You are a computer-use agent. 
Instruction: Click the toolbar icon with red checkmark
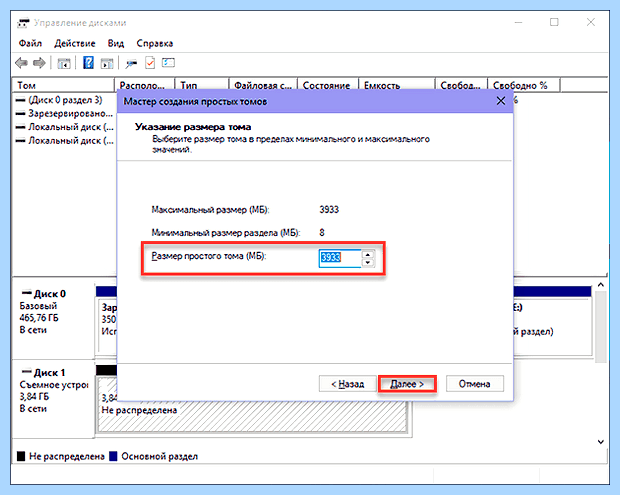tap(150, 63)
